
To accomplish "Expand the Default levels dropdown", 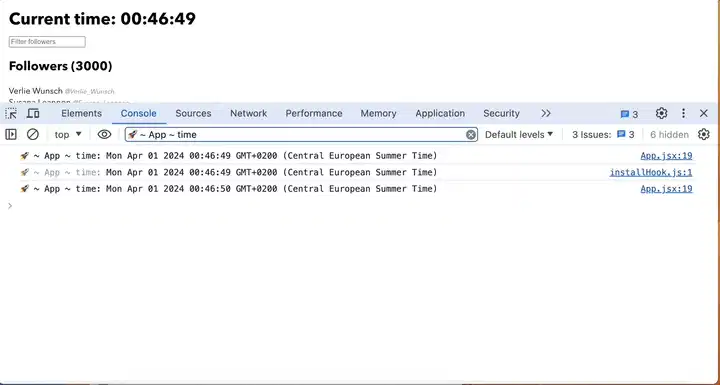I will coord(519,135).
